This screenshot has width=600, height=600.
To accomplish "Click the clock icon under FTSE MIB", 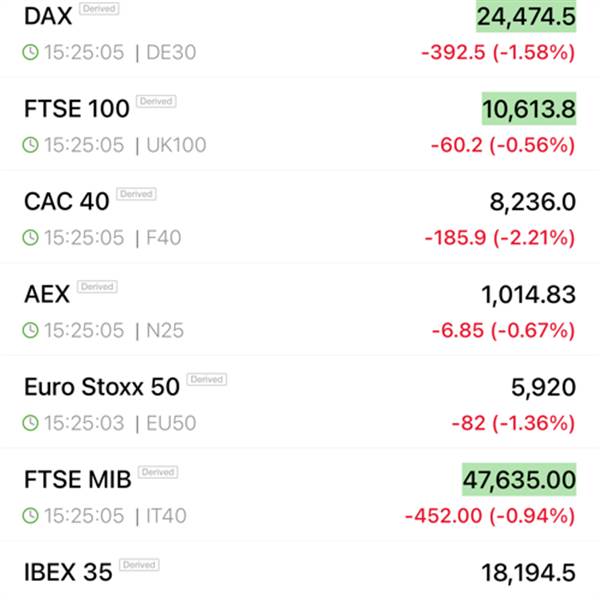I will tap(31, 516).
